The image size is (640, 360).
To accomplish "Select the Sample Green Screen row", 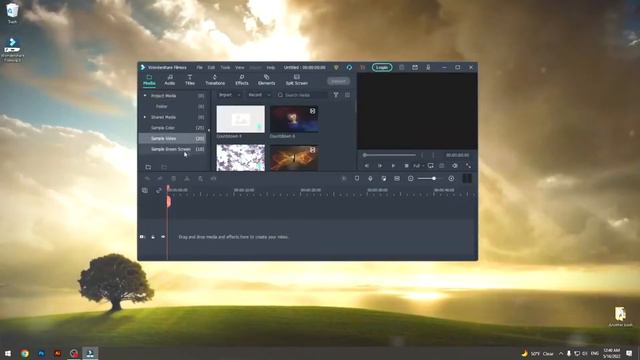I will click(x=172, y=149).
